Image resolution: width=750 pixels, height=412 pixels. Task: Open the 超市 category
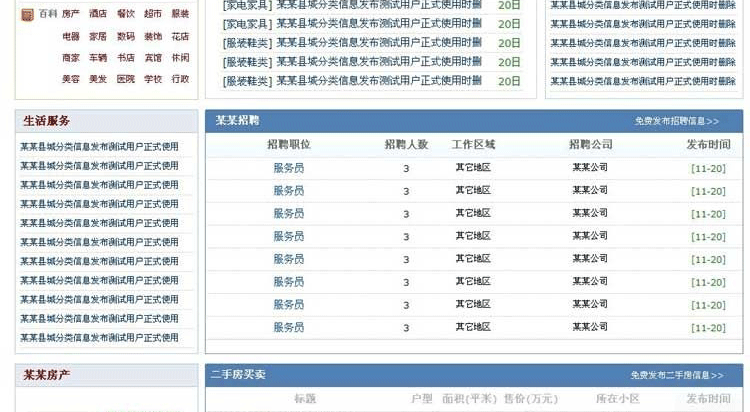153,14
